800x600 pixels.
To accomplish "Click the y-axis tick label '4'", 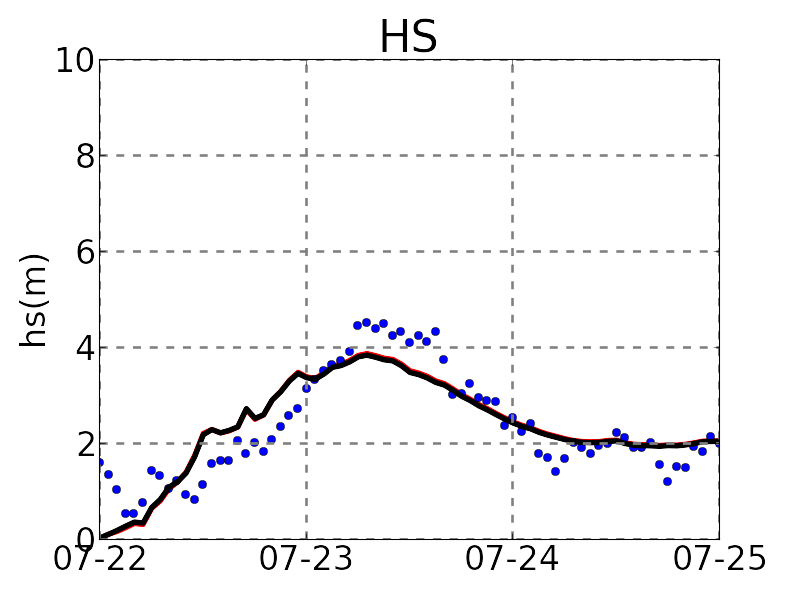I will (86, 348).
